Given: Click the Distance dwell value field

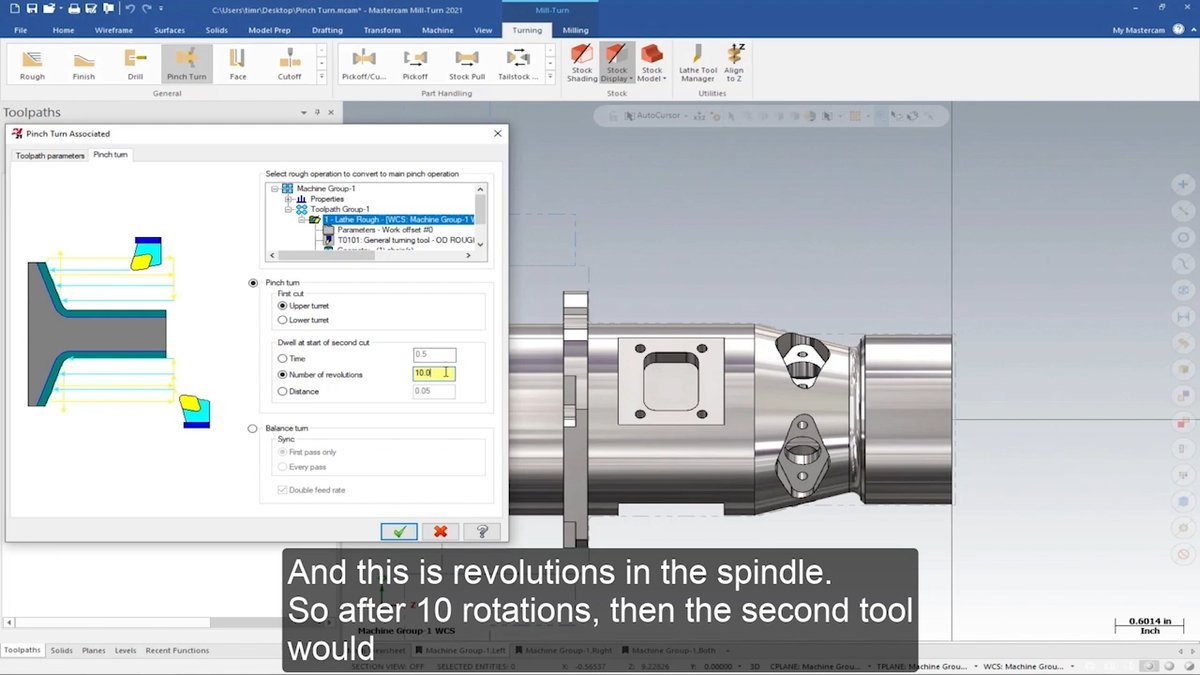Looking at the screenshot, I should (434, 391).
